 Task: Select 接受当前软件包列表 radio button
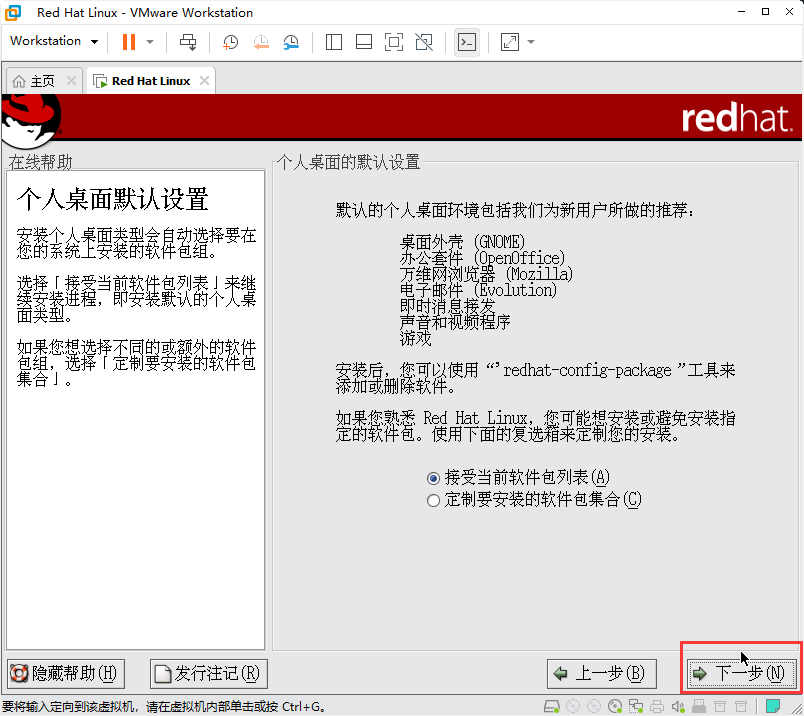tap(433, 478)
